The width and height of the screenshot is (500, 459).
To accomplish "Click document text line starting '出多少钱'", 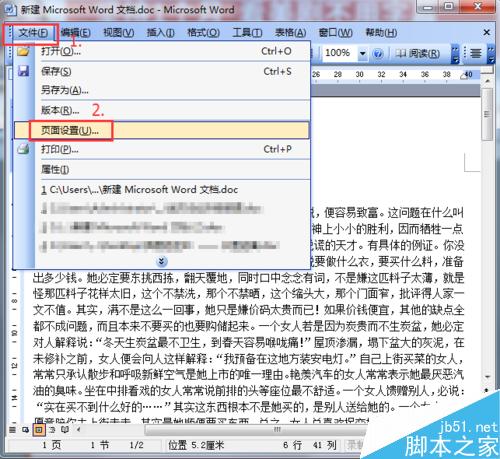I will click(248, 278).
